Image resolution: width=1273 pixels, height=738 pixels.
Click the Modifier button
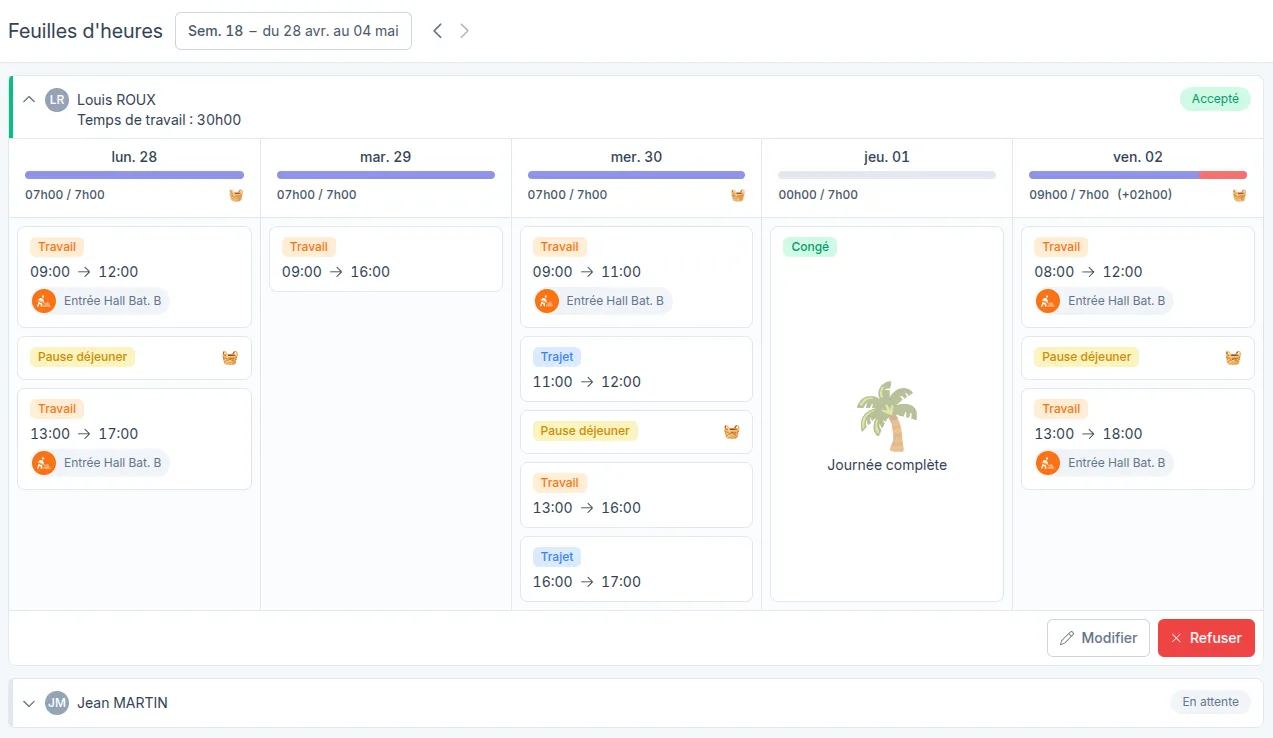pyautogui.click(x=1098, y=638)
